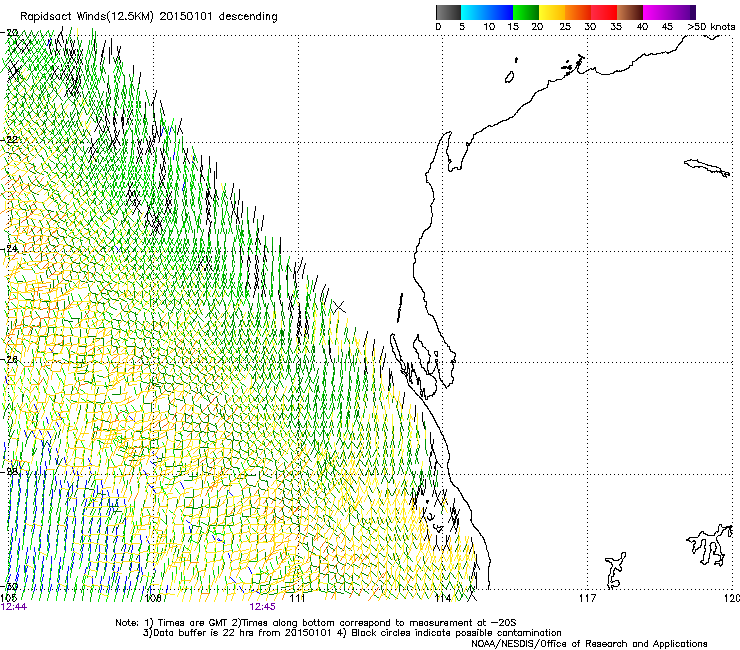Viewport: 740px width, 650px height.
Task: Click the '-24' latitude axis label
Action: point(9,249)
